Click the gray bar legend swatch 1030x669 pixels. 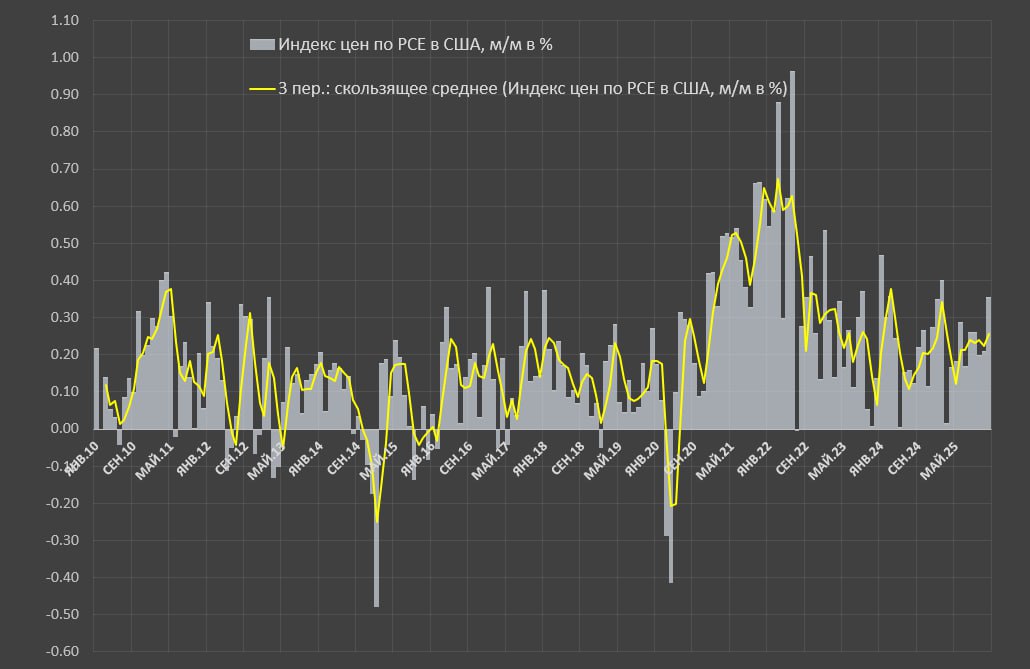coord(262,43)
